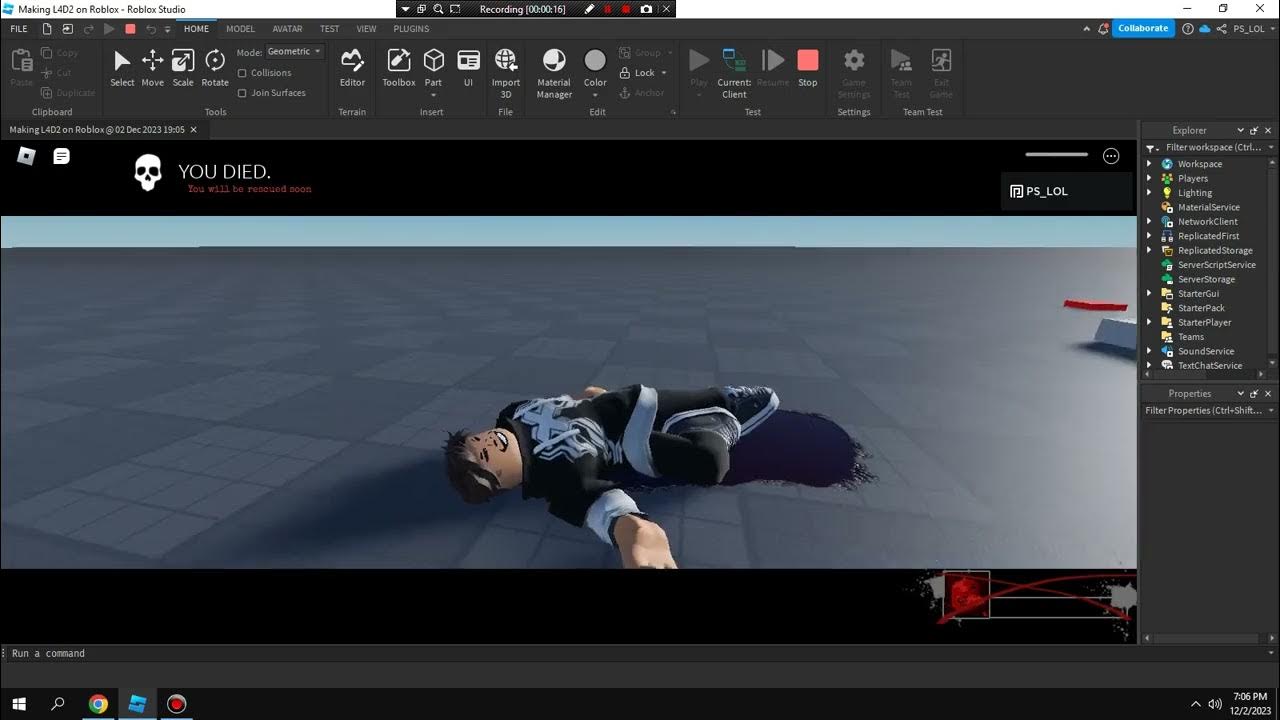The width and height of the screenshot is (1280, 720).
Task: Expand the ReplicatedStorage node
Action: [1149, 251]
